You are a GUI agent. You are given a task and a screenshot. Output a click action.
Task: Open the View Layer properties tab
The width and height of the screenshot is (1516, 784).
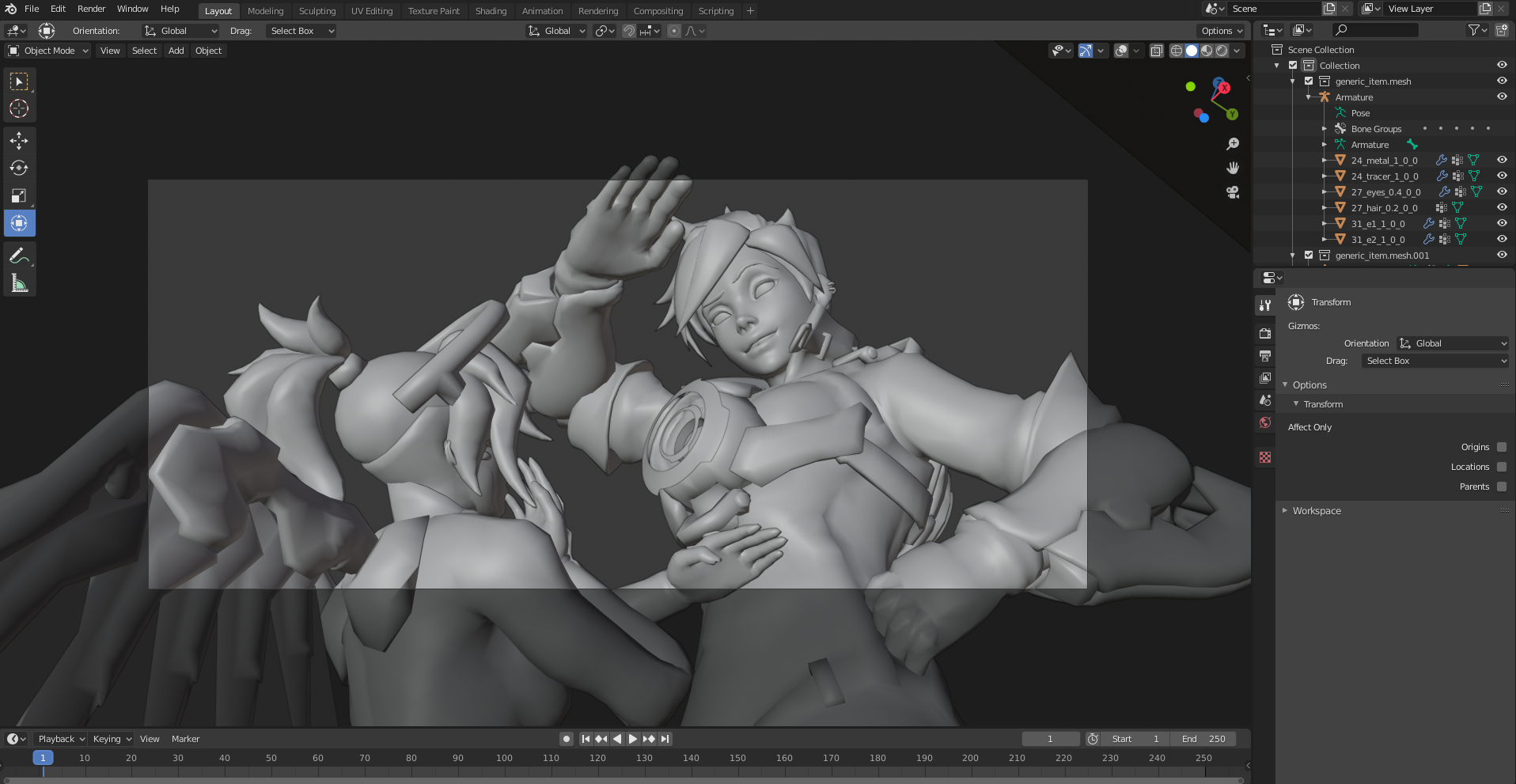[1265, 378]
